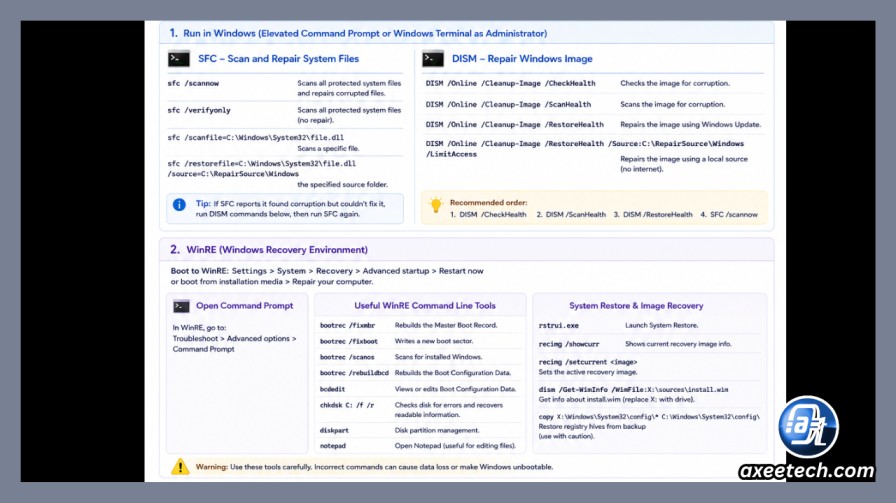Image resolution: width=896 pixels, height=503 pixels.
Task: Select the 'SFC – Scan and Repair System Files' heading
Action: pyautogui.click(x=278, y=59)
